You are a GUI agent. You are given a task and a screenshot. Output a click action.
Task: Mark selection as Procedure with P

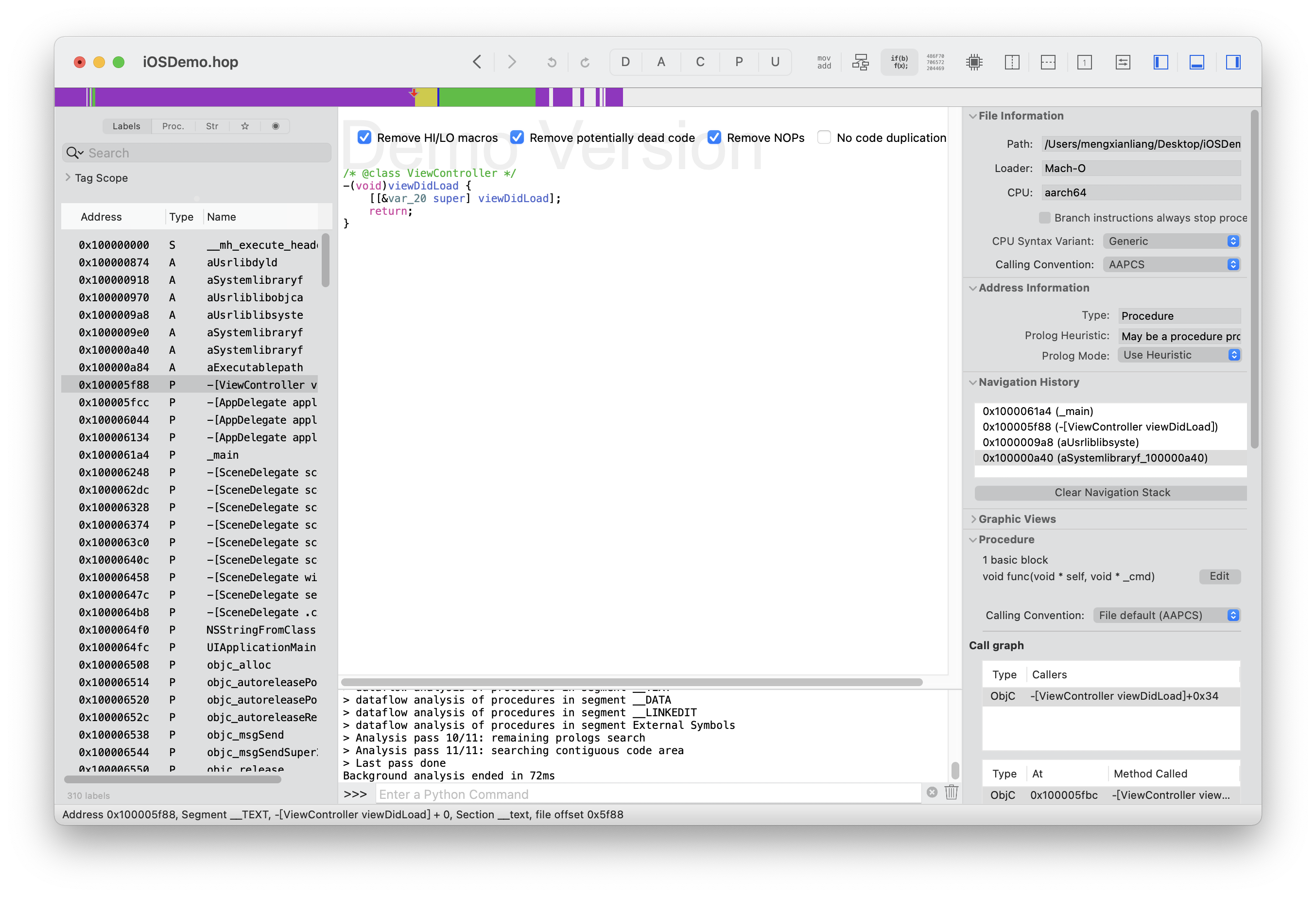pos(739,62)
